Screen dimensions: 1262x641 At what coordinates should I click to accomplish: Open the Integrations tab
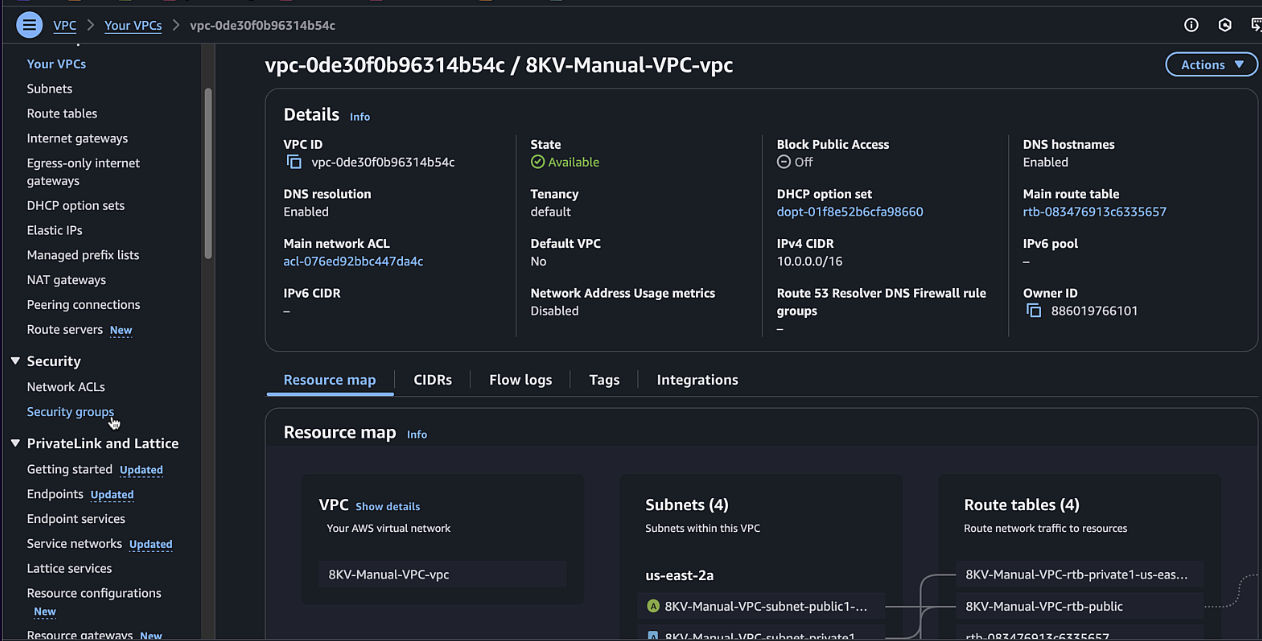(x=697, y=380)
